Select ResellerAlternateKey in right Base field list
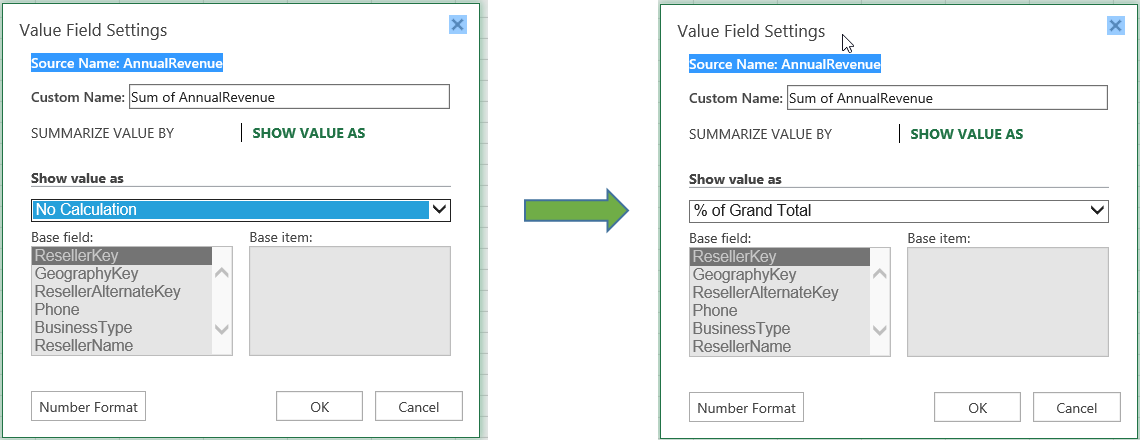 (765, 293)
